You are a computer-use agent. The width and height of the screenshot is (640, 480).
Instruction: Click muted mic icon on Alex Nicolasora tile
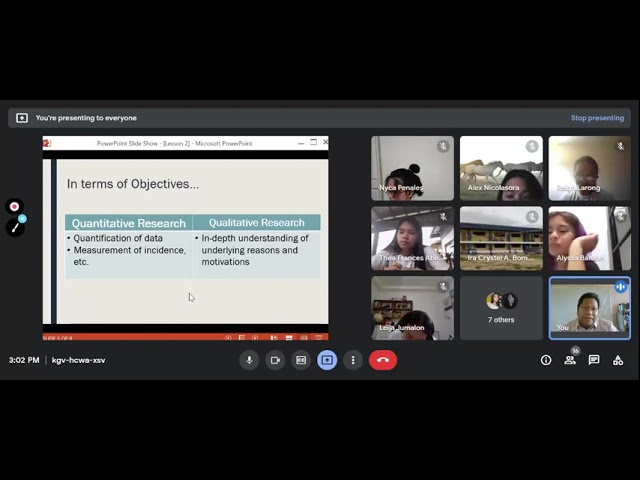pyautogui.click(x=532, y=146)
